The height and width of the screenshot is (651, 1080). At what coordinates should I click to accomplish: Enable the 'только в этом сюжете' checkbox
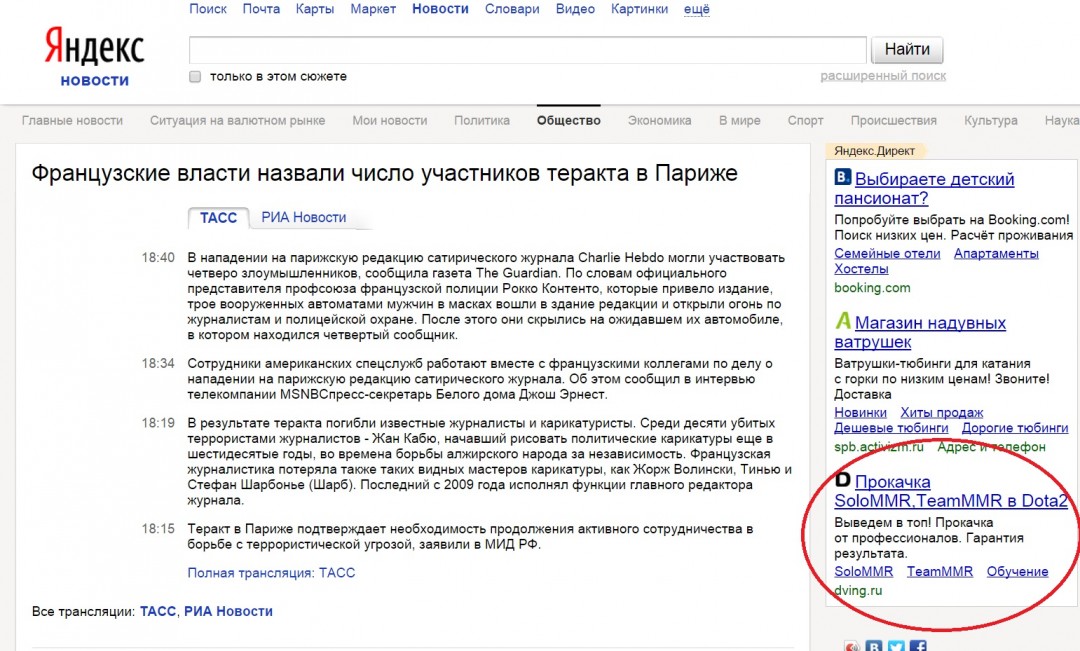[194, 75]
